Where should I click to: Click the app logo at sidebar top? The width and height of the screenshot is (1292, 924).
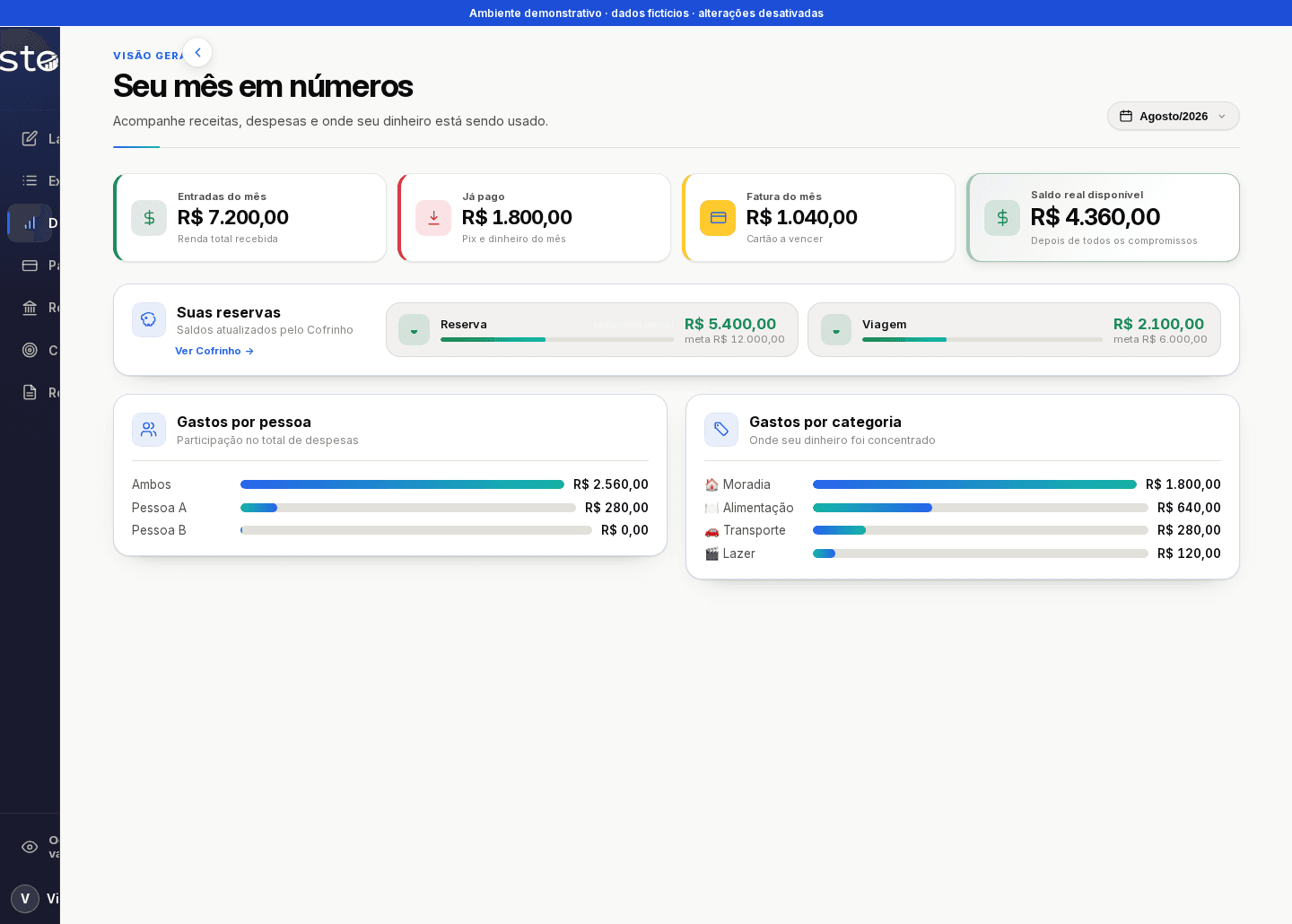tap(30, 59)
